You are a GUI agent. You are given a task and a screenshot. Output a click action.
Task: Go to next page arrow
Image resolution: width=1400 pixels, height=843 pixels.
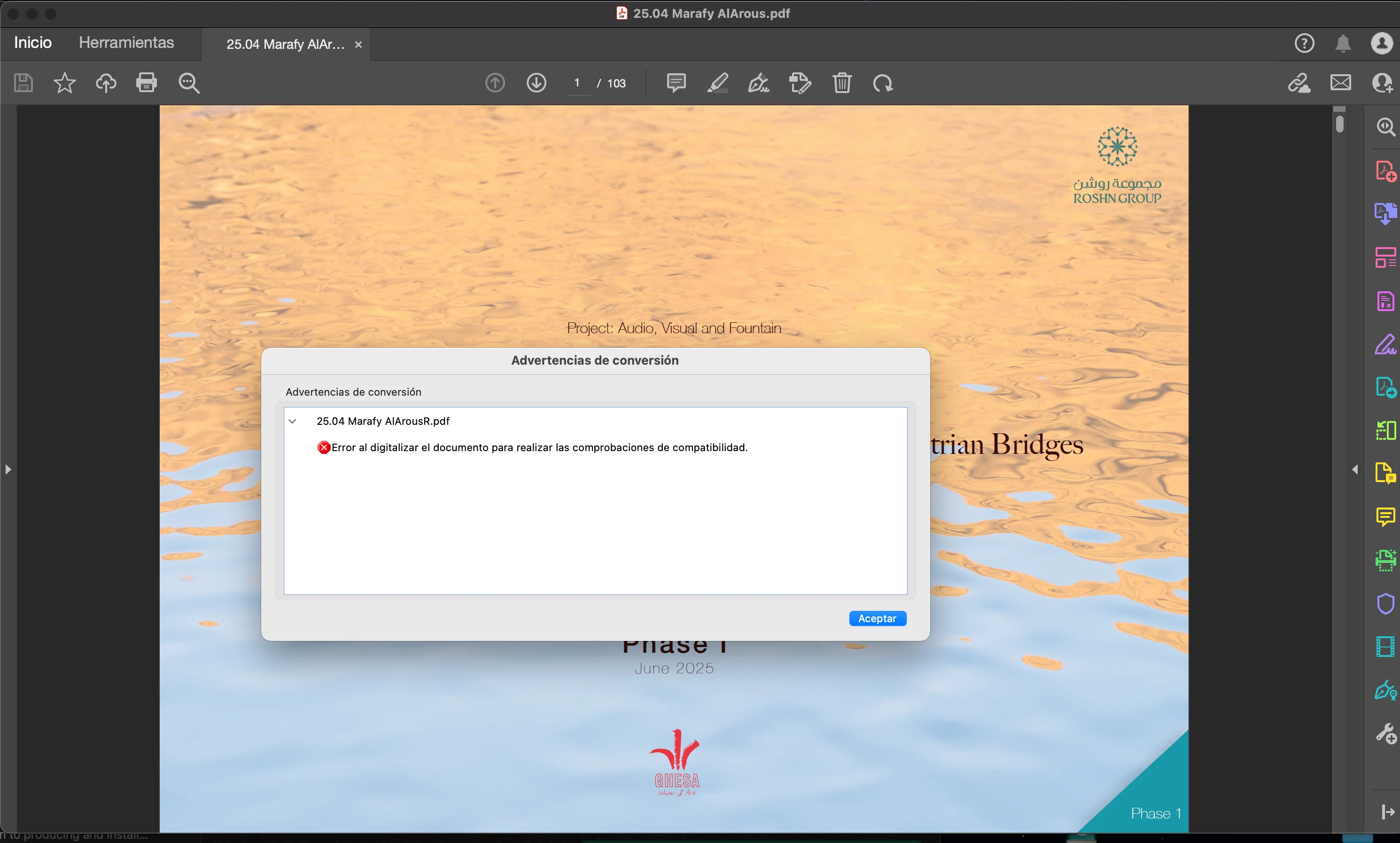point(536,83)
